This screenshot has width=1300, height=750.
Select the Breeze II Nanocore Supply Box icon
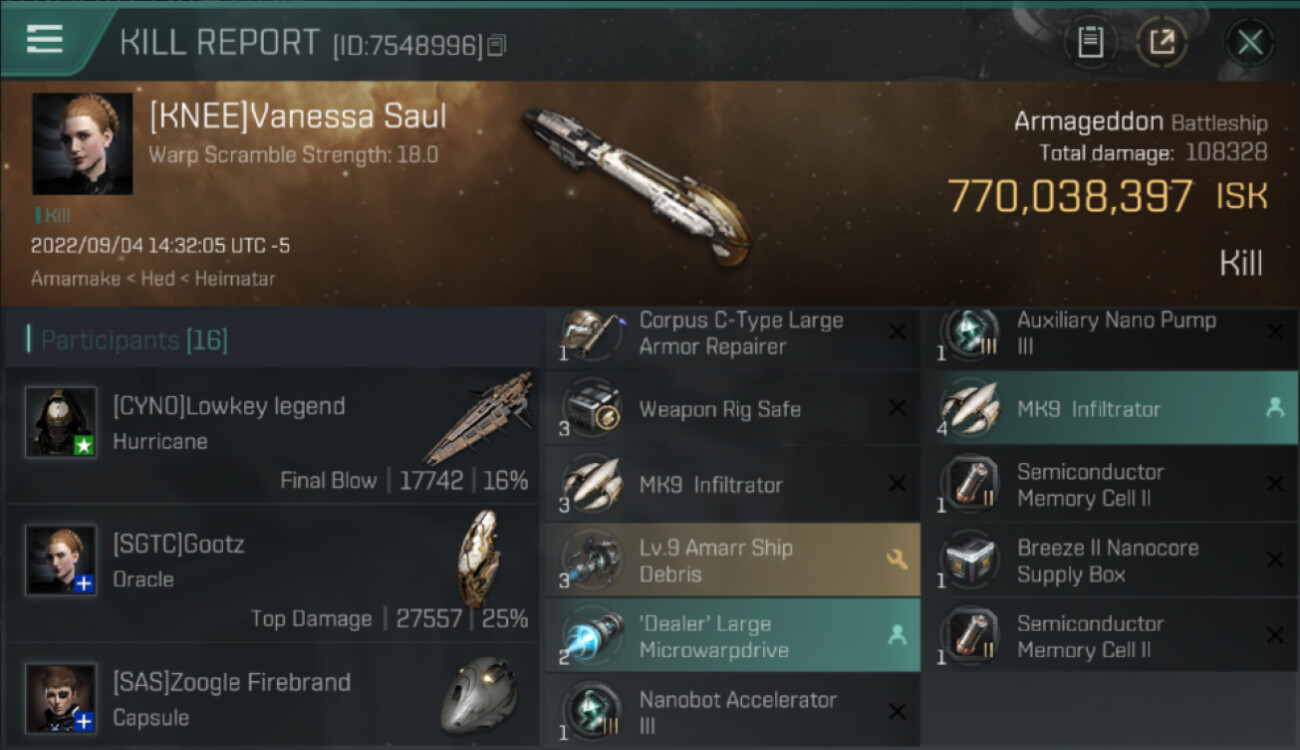[967, 561]
